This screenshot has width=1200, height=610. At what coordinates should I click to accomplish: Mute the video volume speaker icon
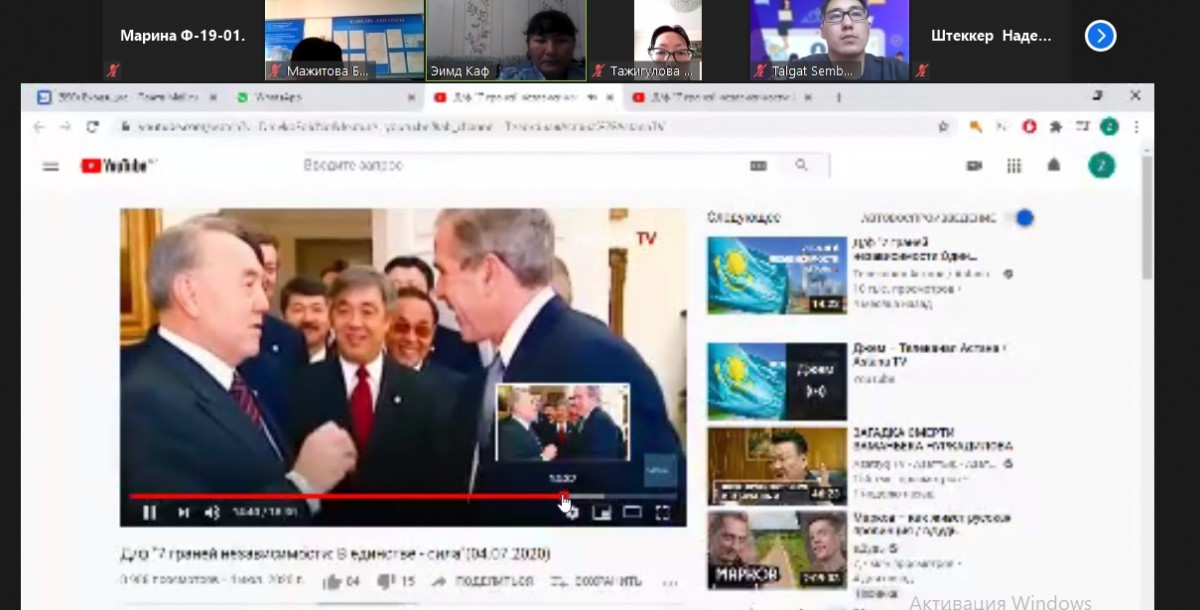click(x=212, y=513)
